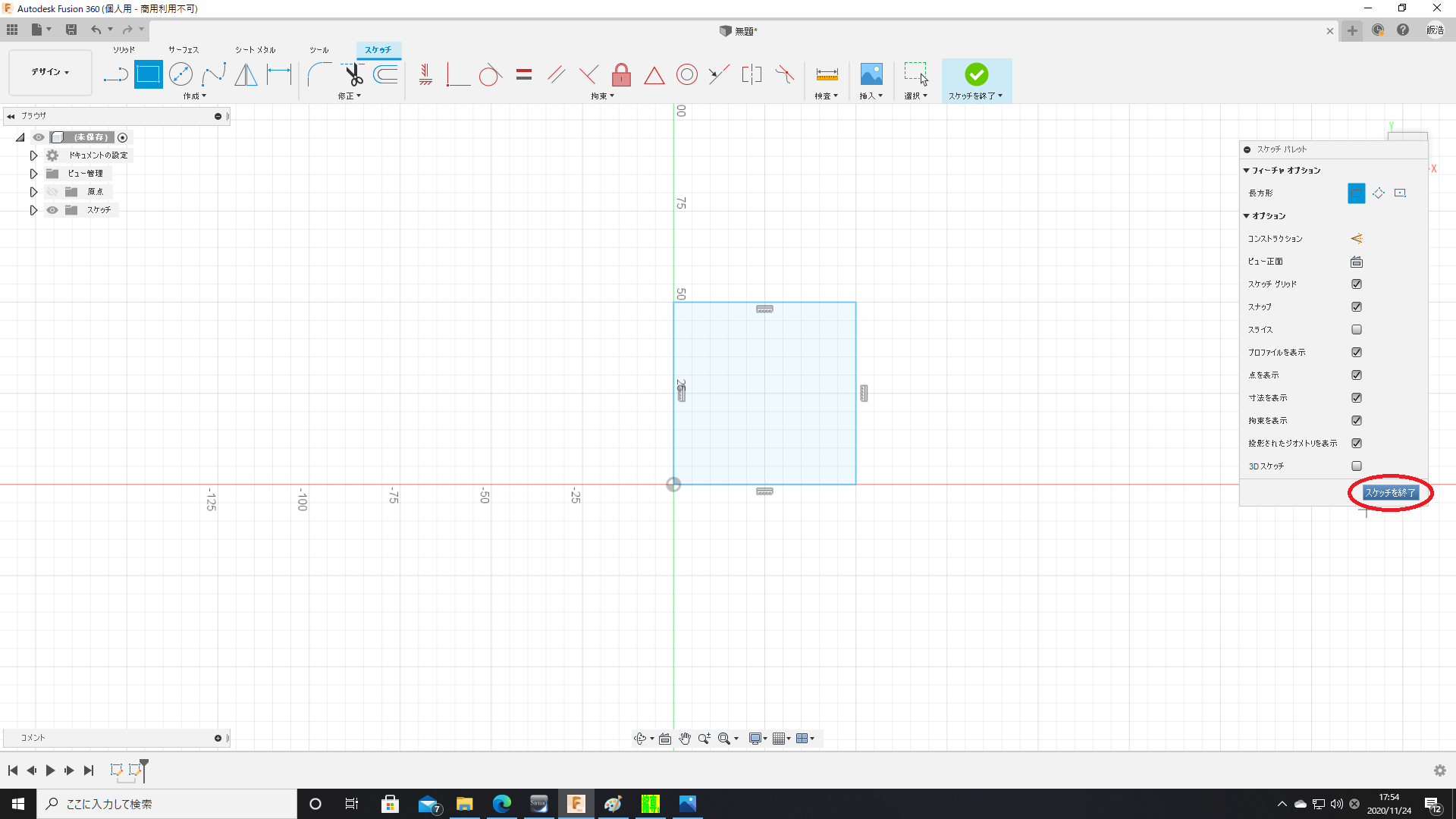Expand the 原点 tree node

[33, 192]
